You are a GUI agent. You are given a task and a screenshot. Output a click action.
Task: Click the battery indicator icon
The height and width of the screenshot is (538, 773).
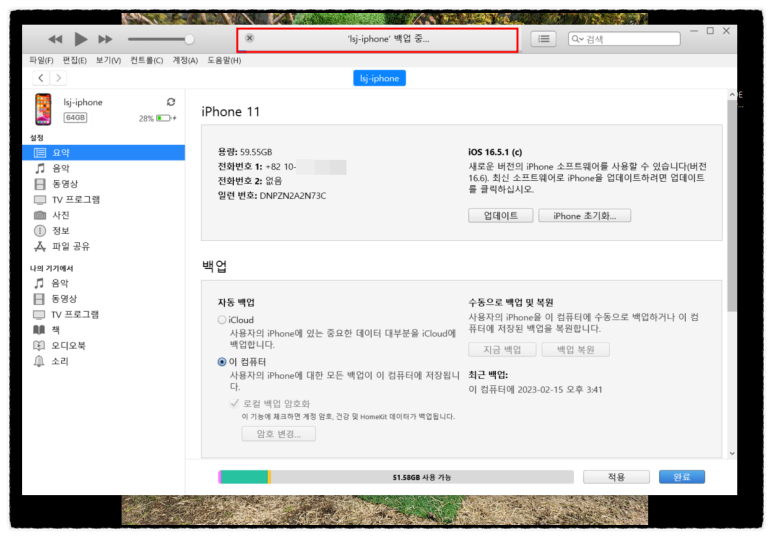pyautogui.click(x=164, y=118)
